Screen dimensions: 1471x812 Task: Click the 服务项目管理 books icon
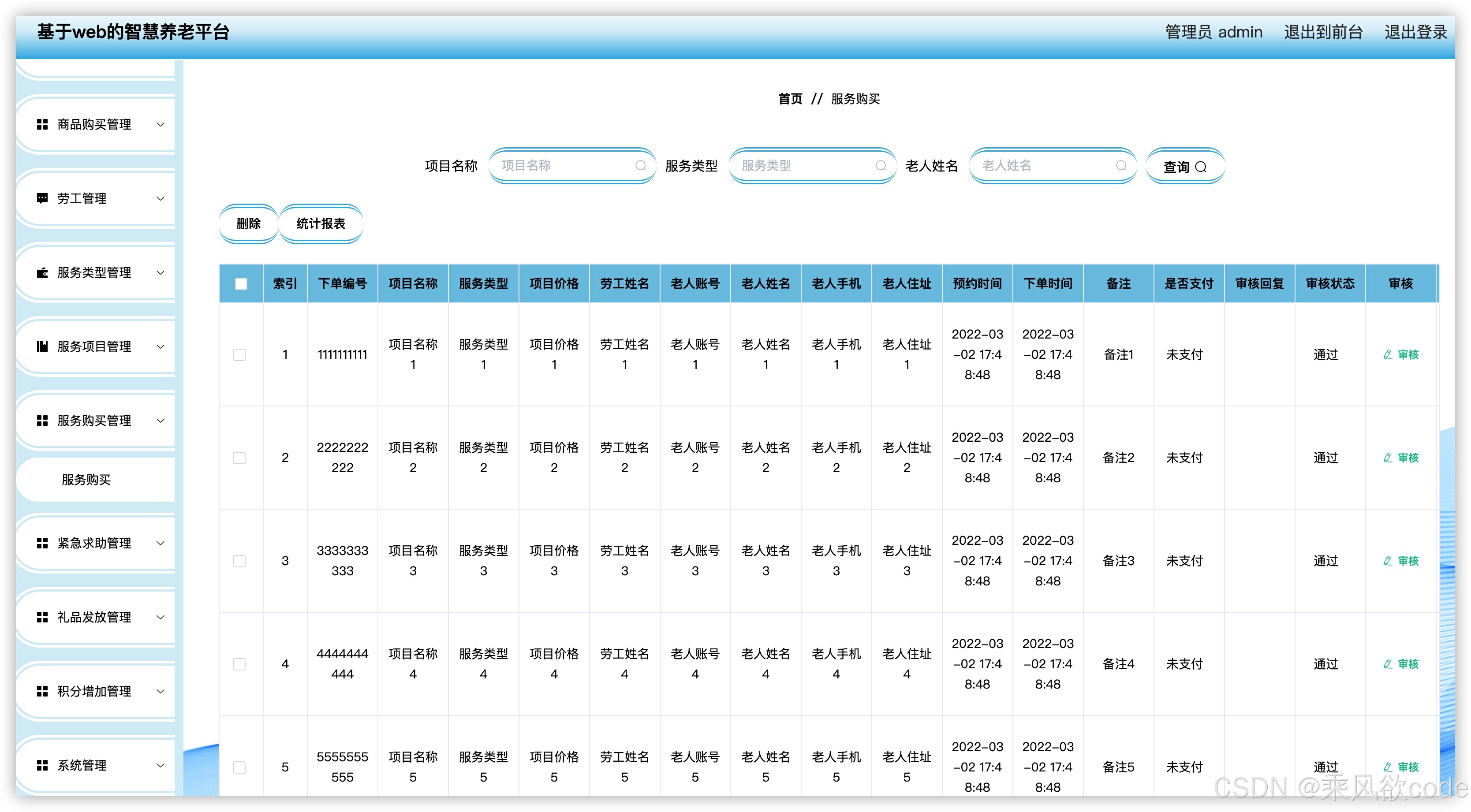tap(42, 346)
